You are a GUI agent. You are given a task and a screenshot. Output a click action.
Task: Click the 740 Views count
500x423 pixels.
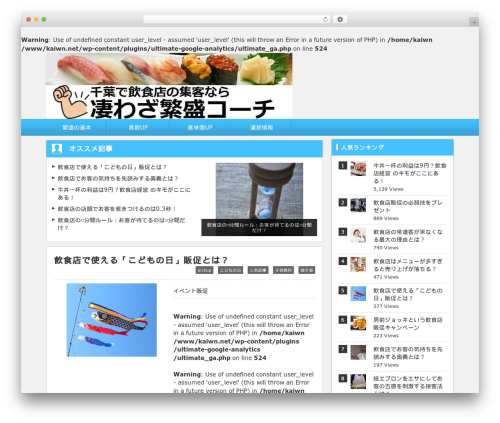tap(386, 248)
